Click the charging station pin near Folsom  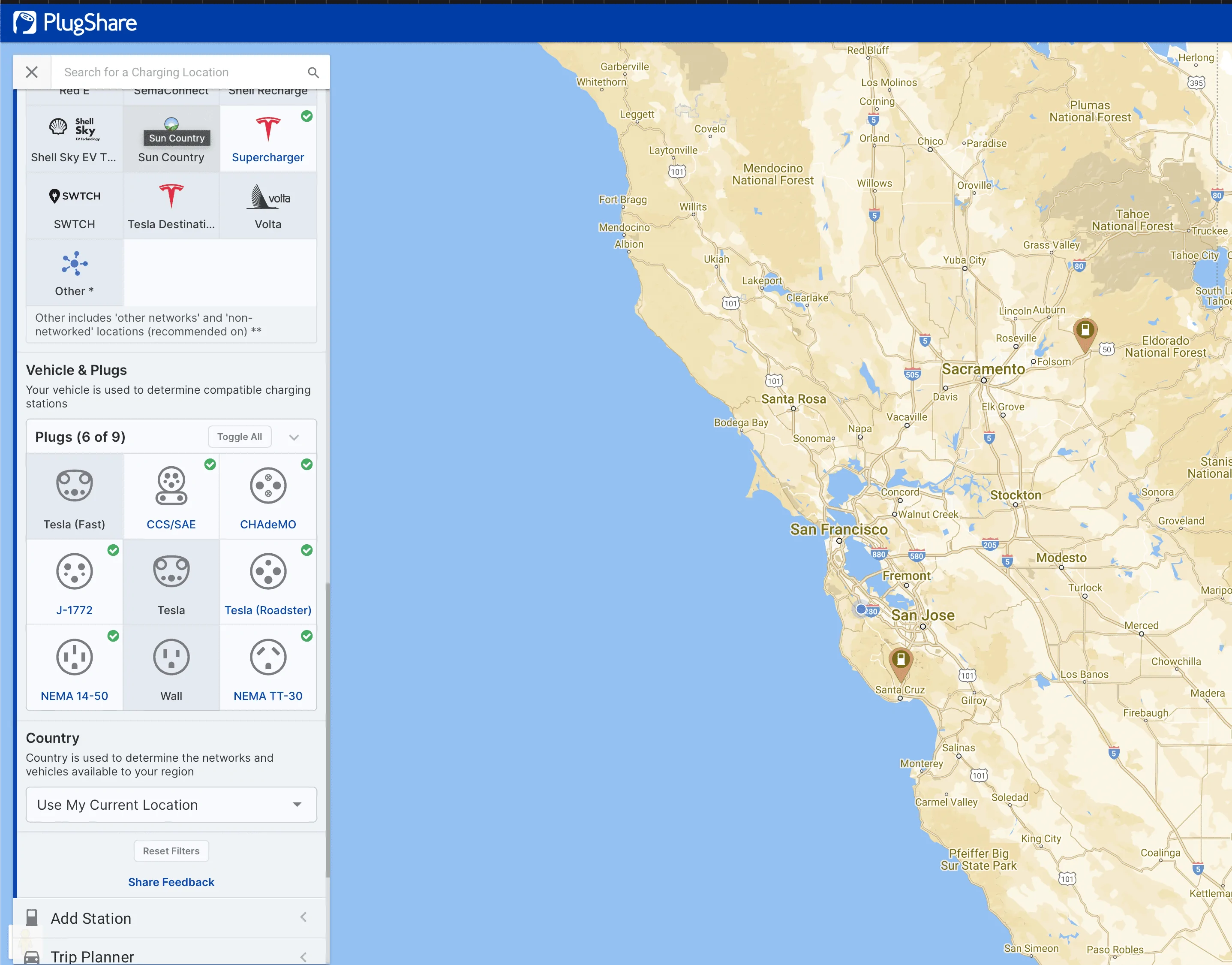pyautogui.click(x=1085, y=335)
